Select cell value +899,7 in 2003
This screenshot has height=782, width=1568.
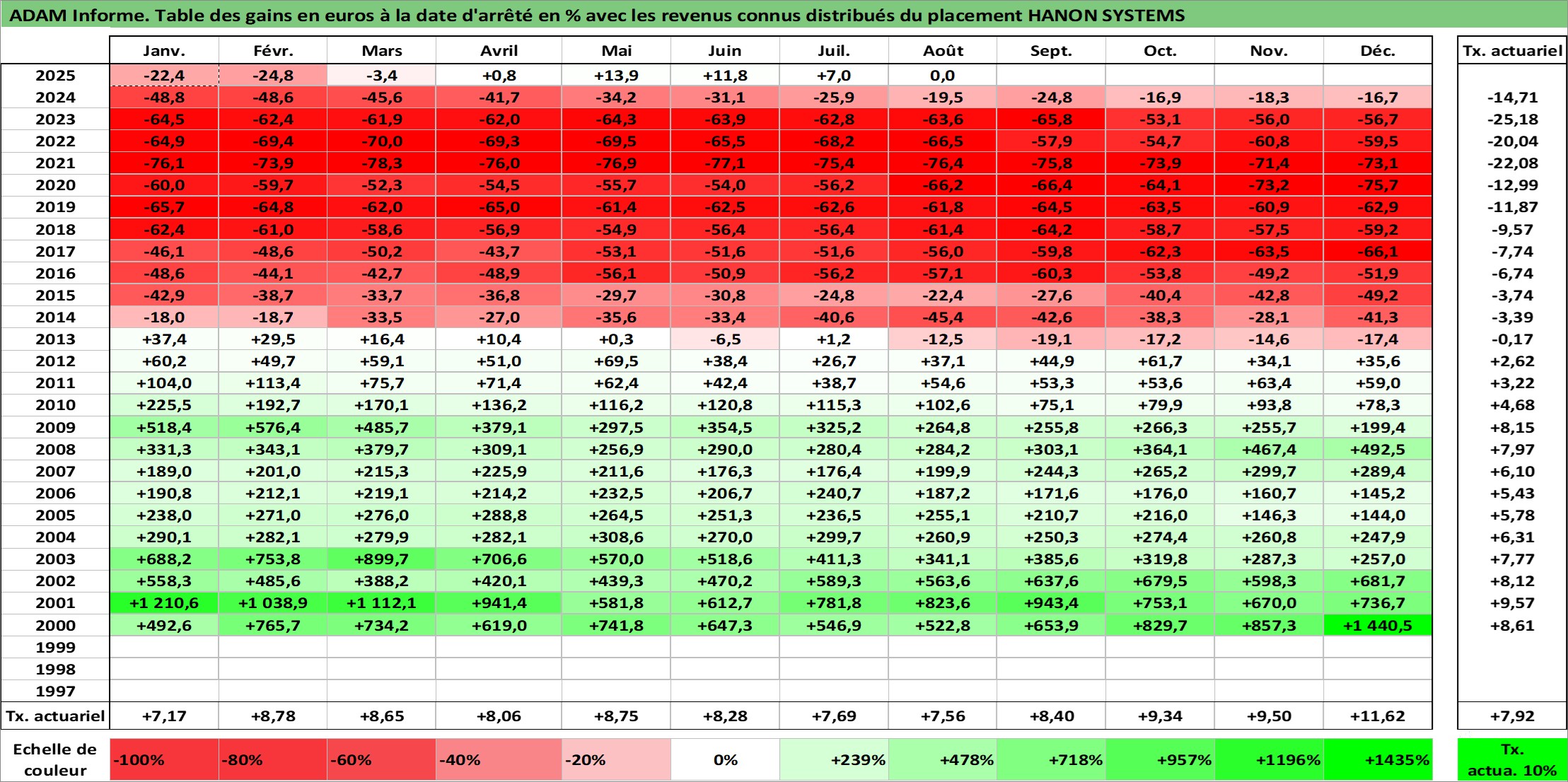[382, 559]
